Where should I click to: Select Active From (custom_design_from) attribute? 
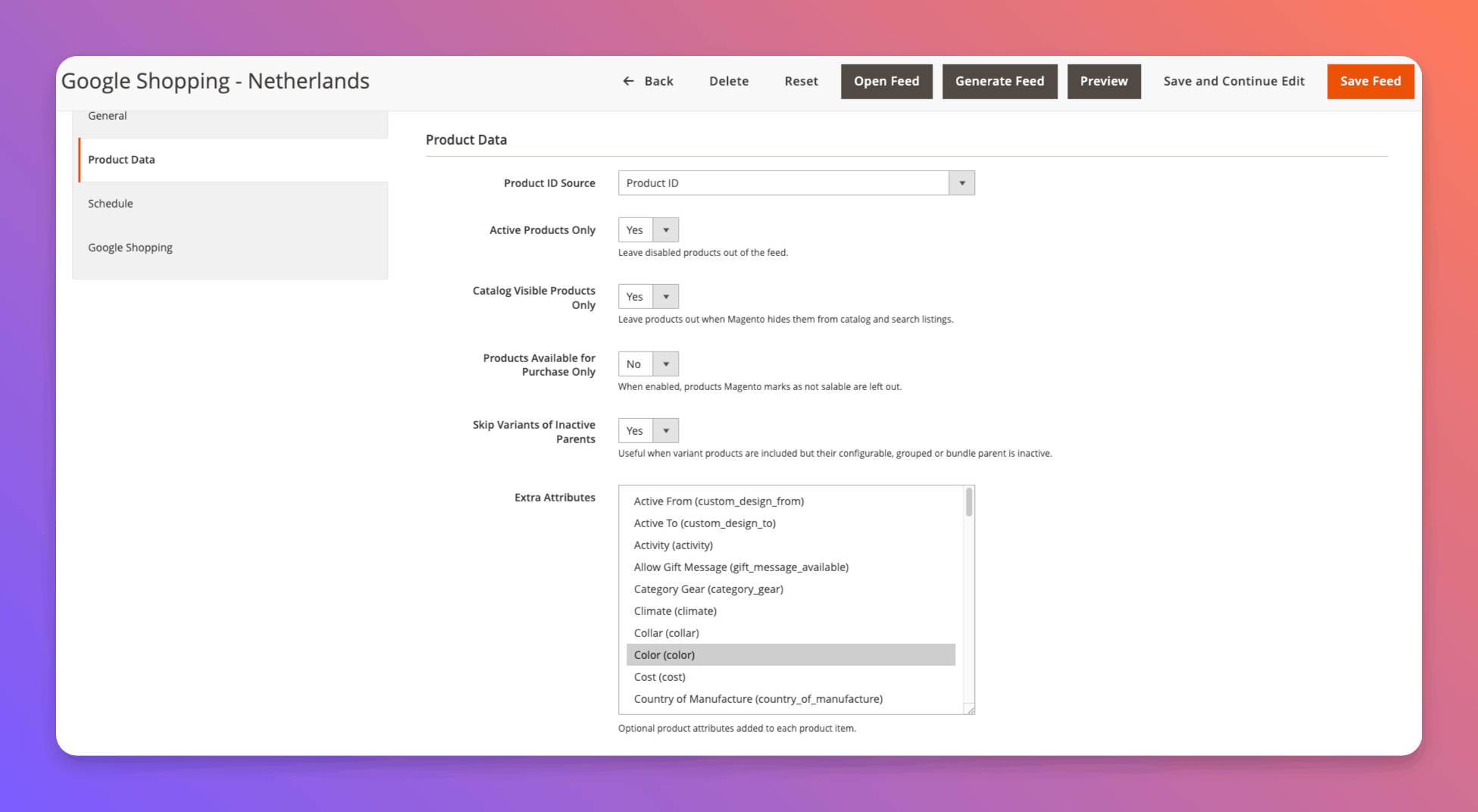(x=791, y=501)
